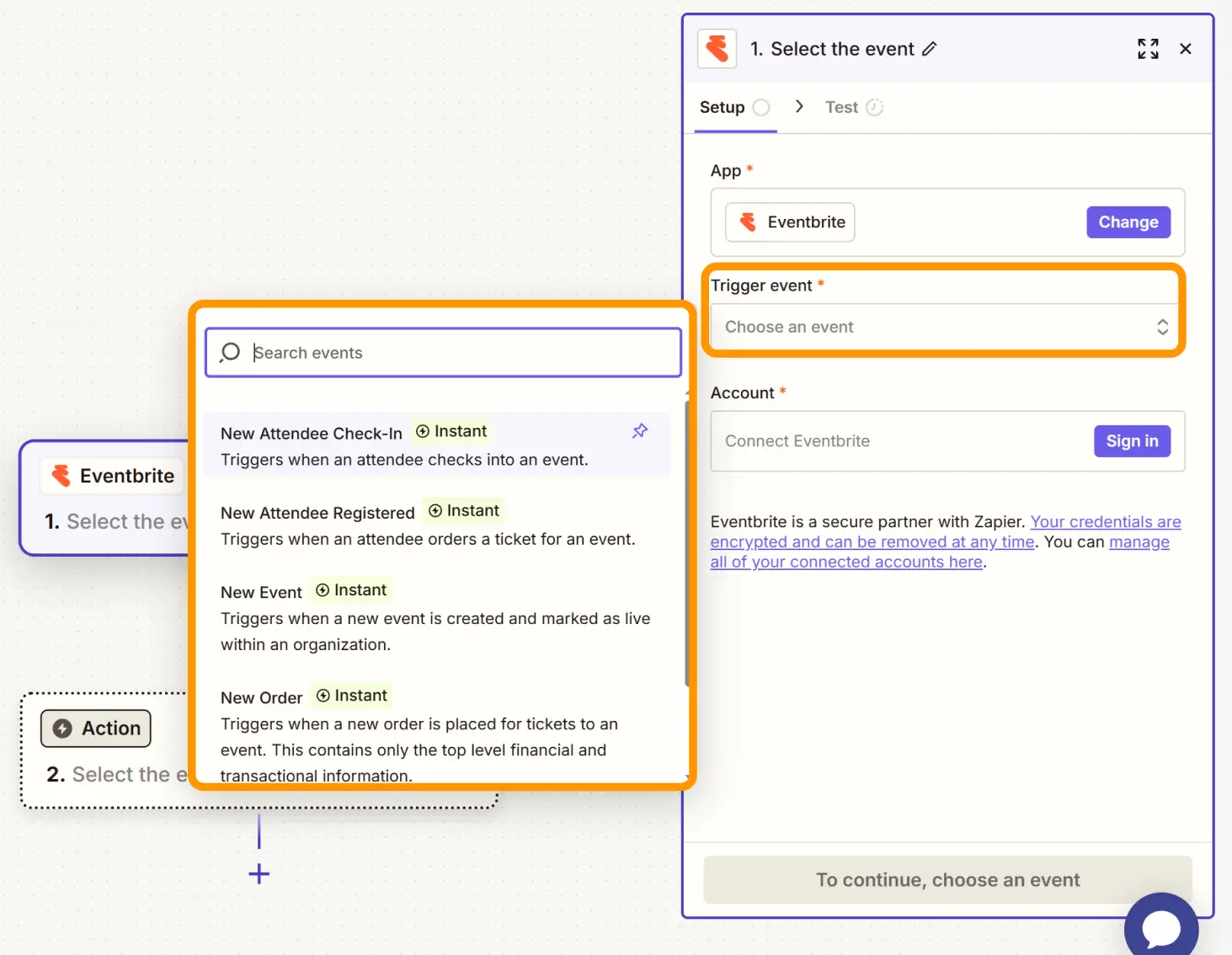
Task: Open manage connected accounts link
Action: click(940, 552)
